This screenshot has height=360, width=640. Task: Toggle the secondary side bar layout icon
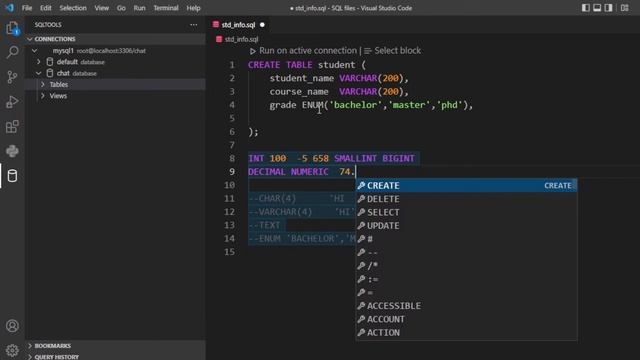coord(608,8)
